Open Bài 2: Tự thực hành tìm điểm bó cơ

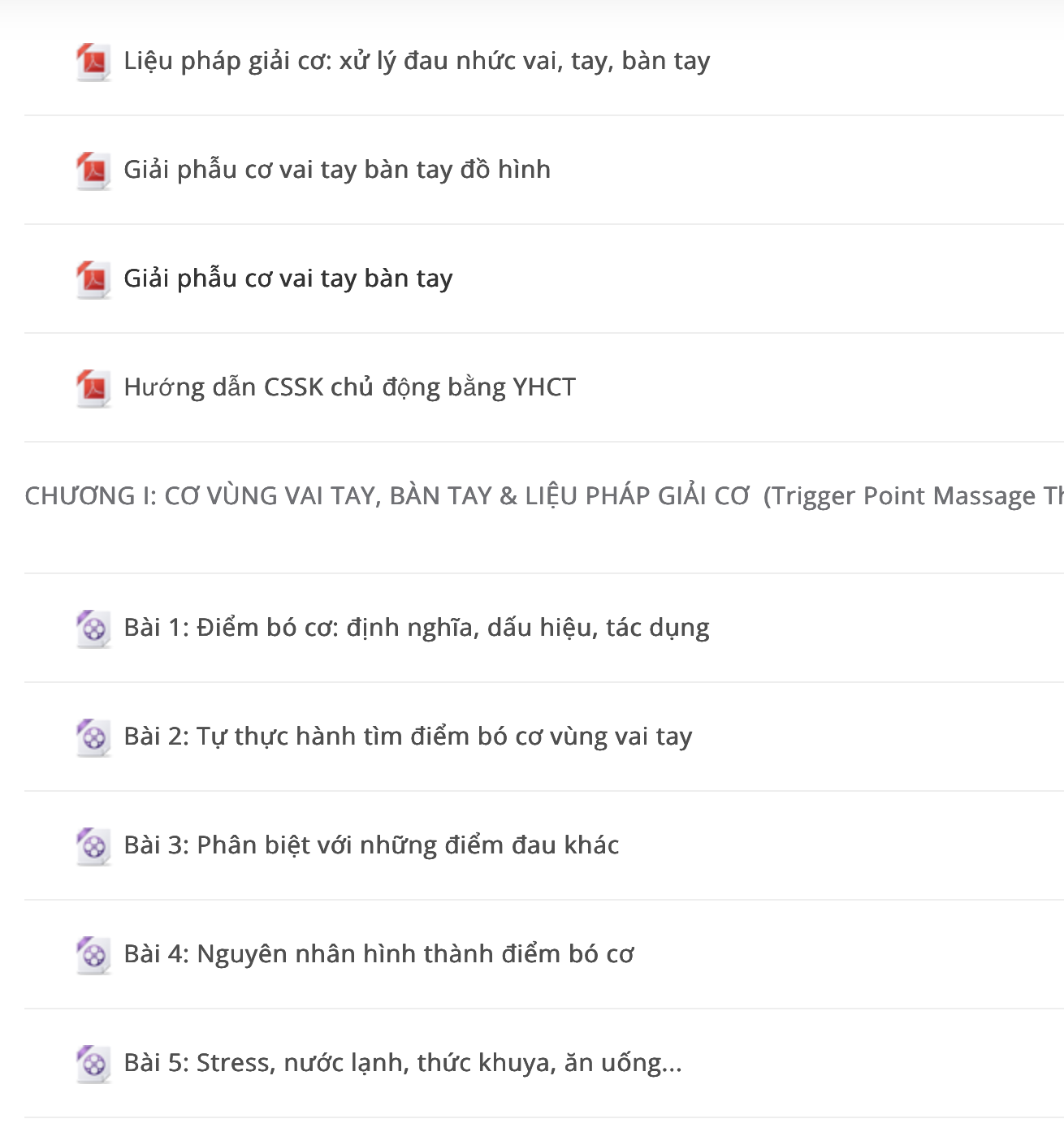[408, 737]
